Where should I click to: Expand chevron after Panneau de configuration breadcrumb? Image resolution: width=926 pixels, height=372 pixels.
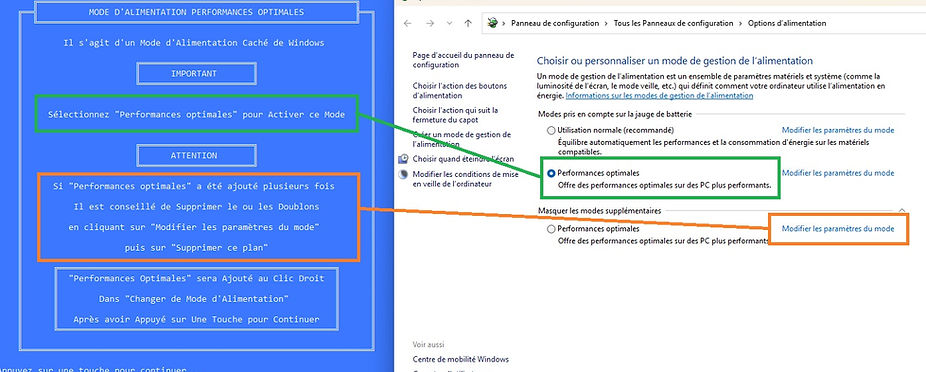point(607,24)
